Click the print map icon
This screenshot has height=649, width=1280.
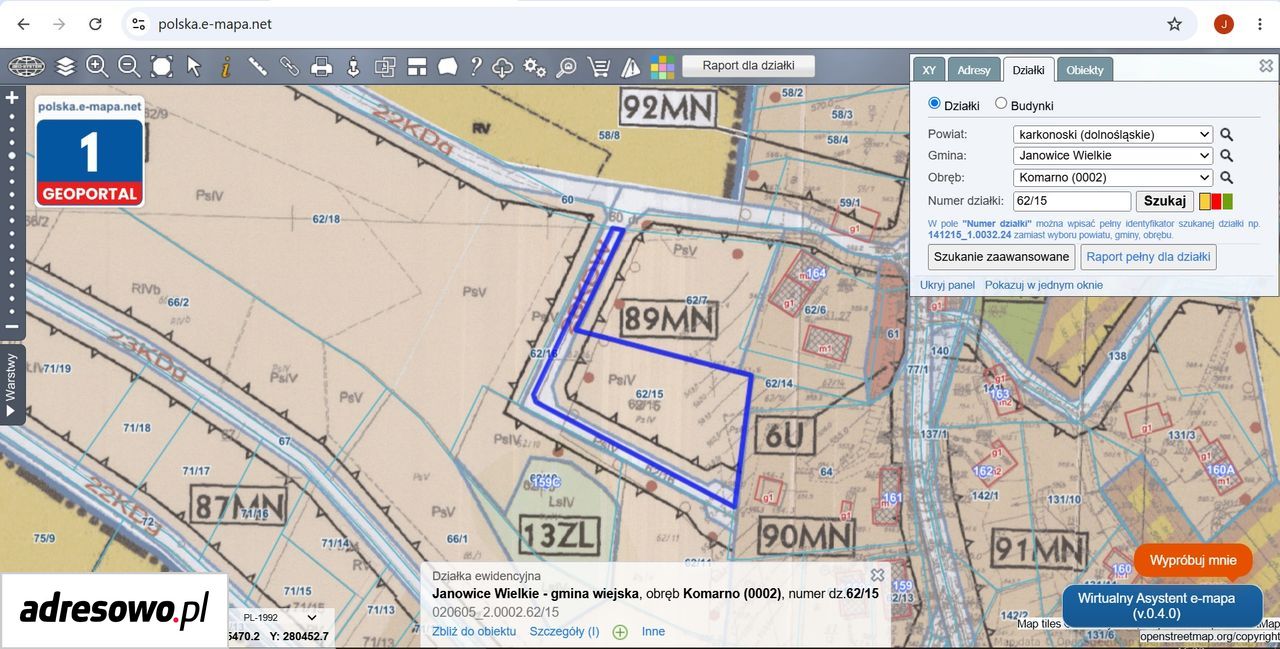pyautogui.click(x=321, y=67)
